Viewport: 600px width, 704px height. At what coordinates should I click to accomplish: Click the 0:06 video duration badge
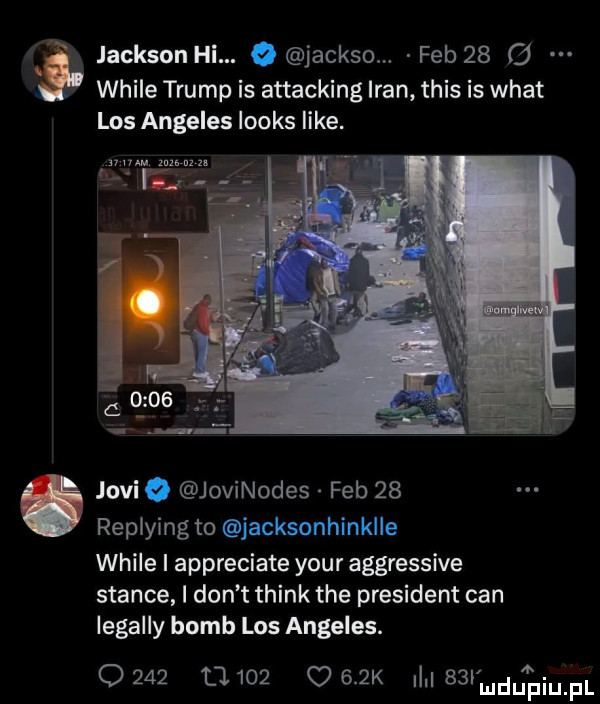[155, 399]
